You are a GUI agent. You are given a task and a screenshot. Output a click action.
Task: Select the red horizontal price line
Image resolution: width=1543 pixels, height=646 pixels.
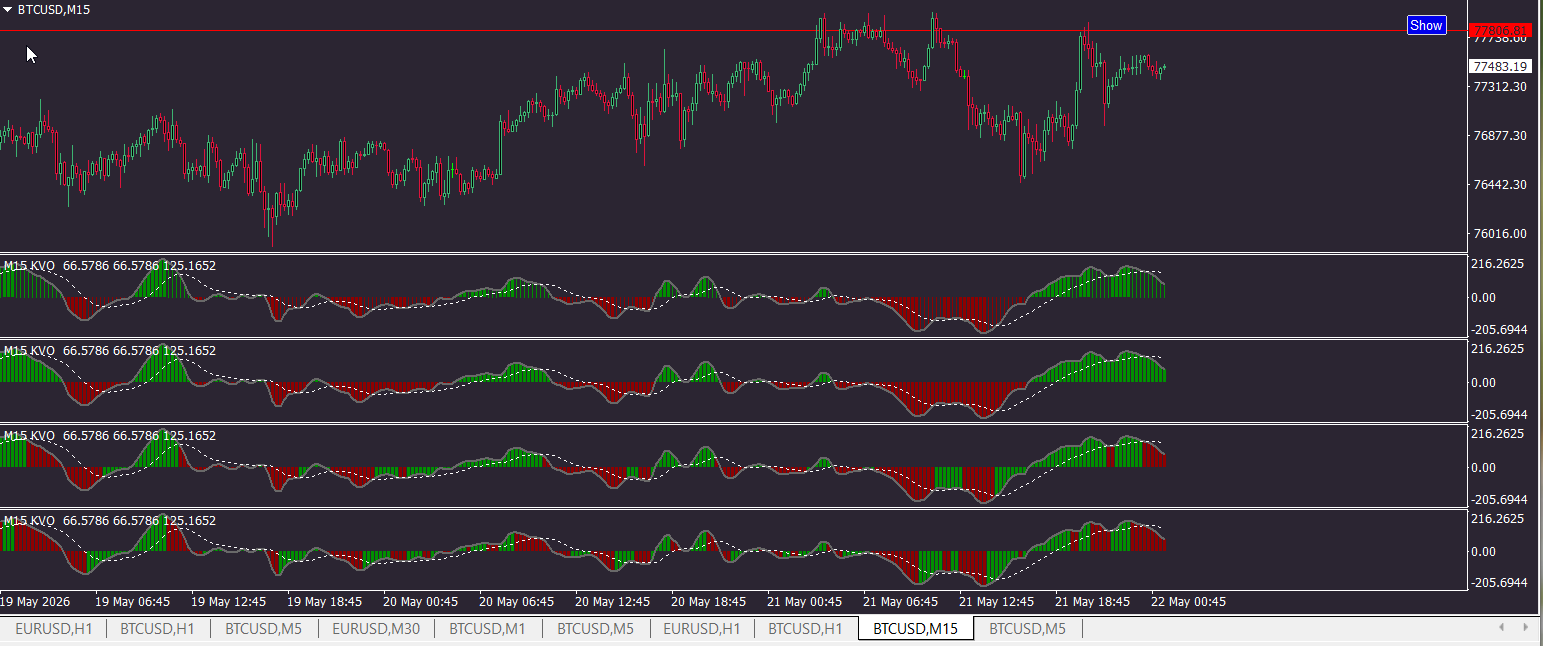700,31
